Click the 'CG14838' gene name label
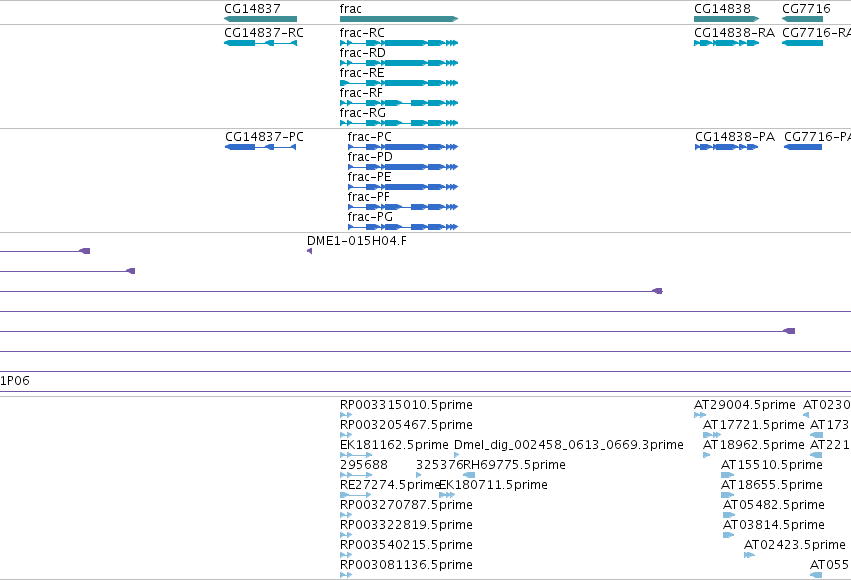Viewport: 851px width, 580px height. [x=722, y=9]
